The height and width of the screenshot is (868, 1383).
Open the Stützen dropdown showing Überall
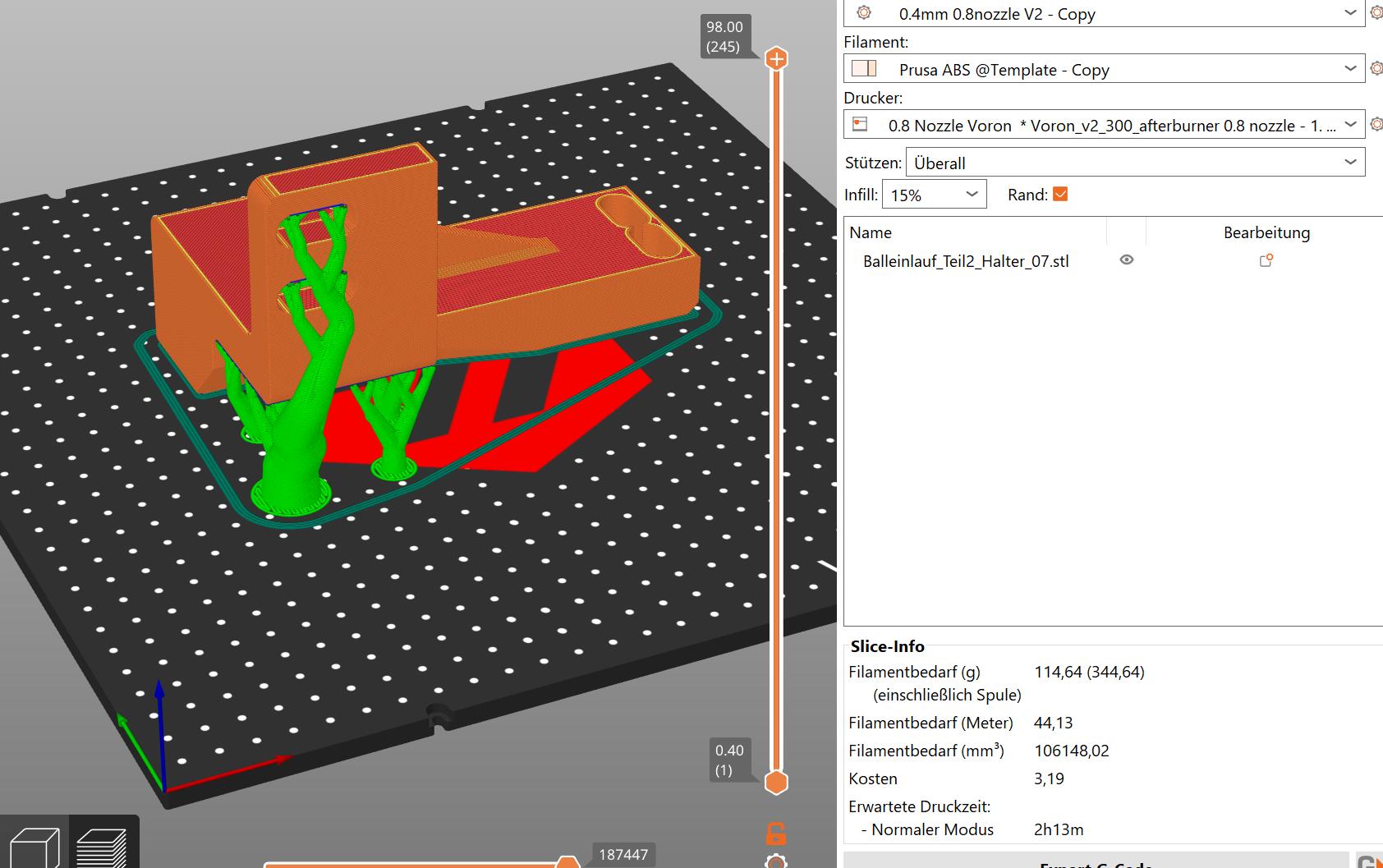click(1135, 162)
